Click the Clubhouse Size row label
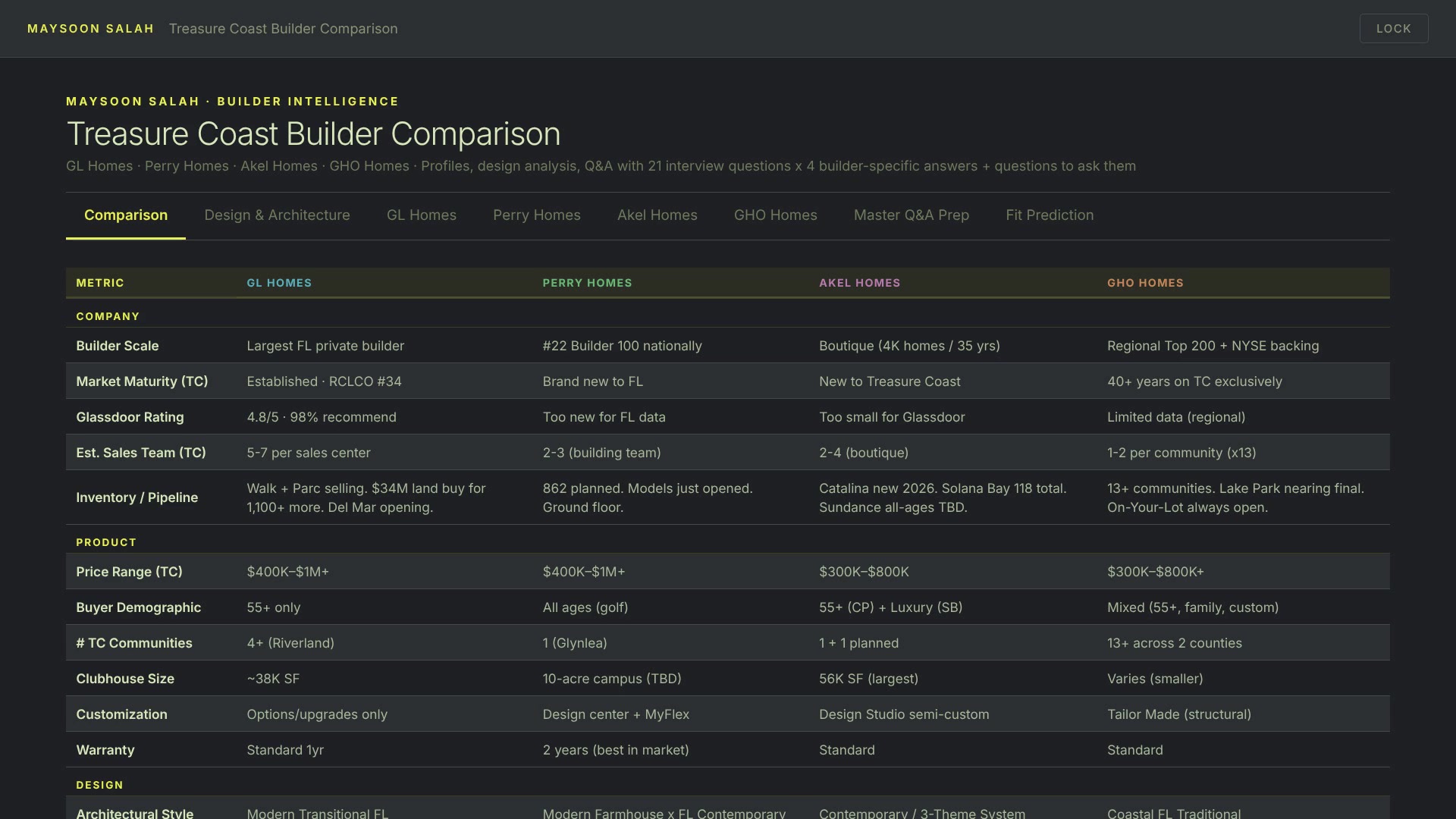Screen dimensions: 1456x819 tap(125, 679)
